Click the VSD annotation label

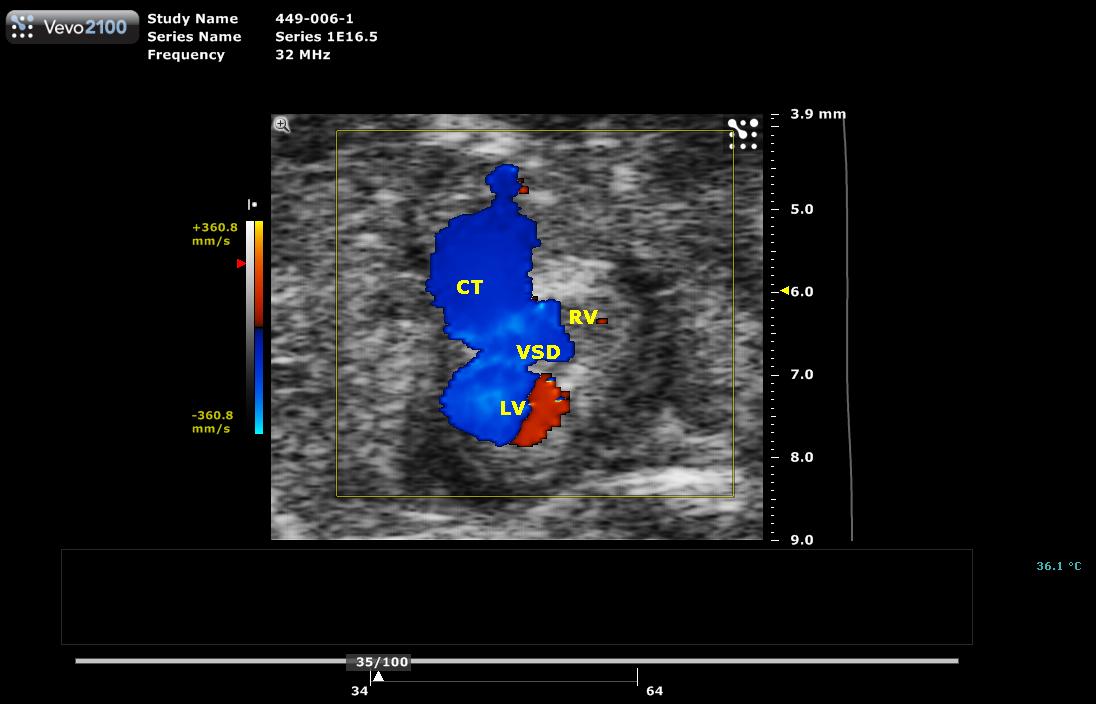click(538, 352)
